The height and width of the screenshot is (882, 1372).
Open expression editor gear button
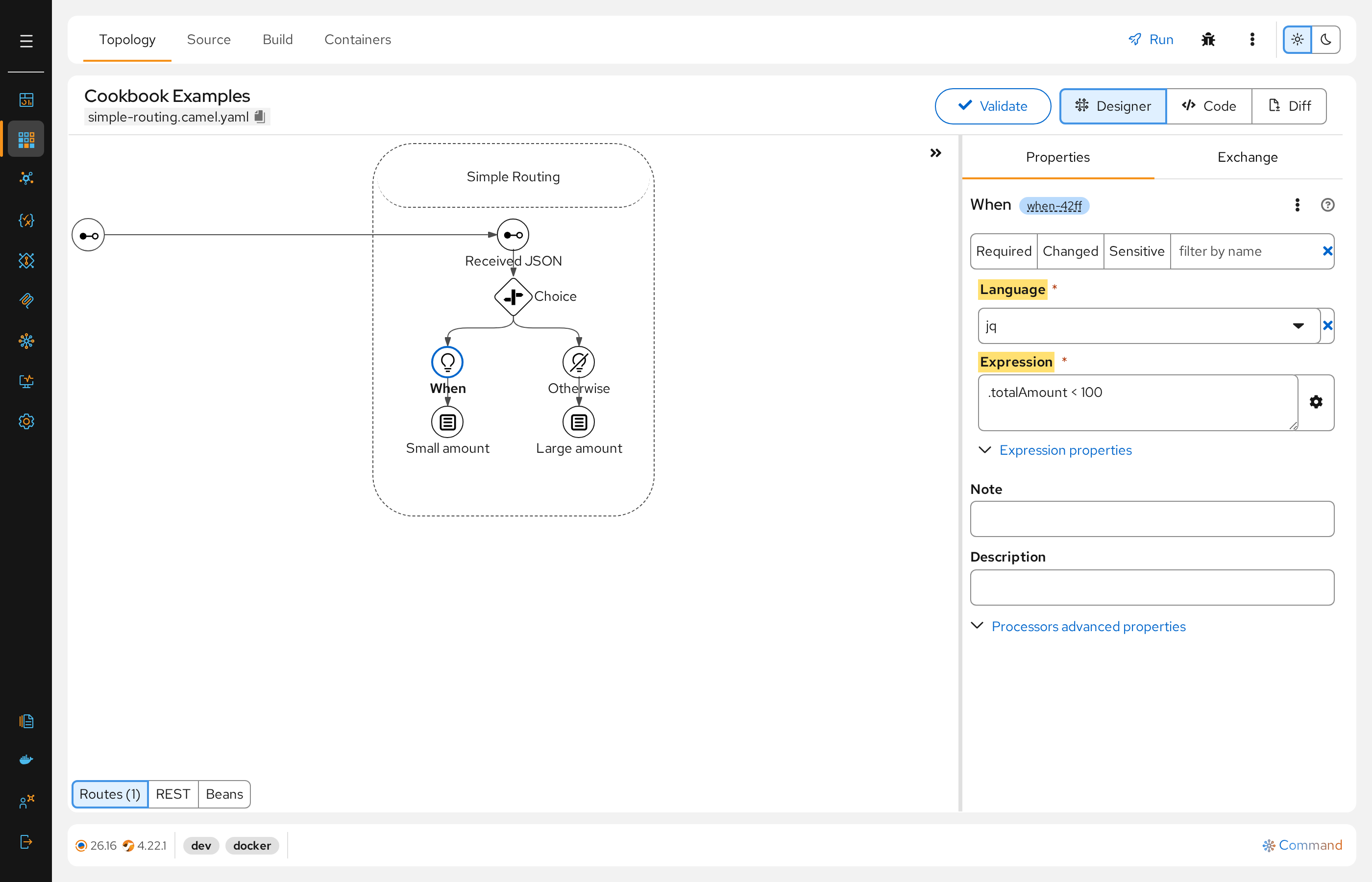coord(1316,402)
